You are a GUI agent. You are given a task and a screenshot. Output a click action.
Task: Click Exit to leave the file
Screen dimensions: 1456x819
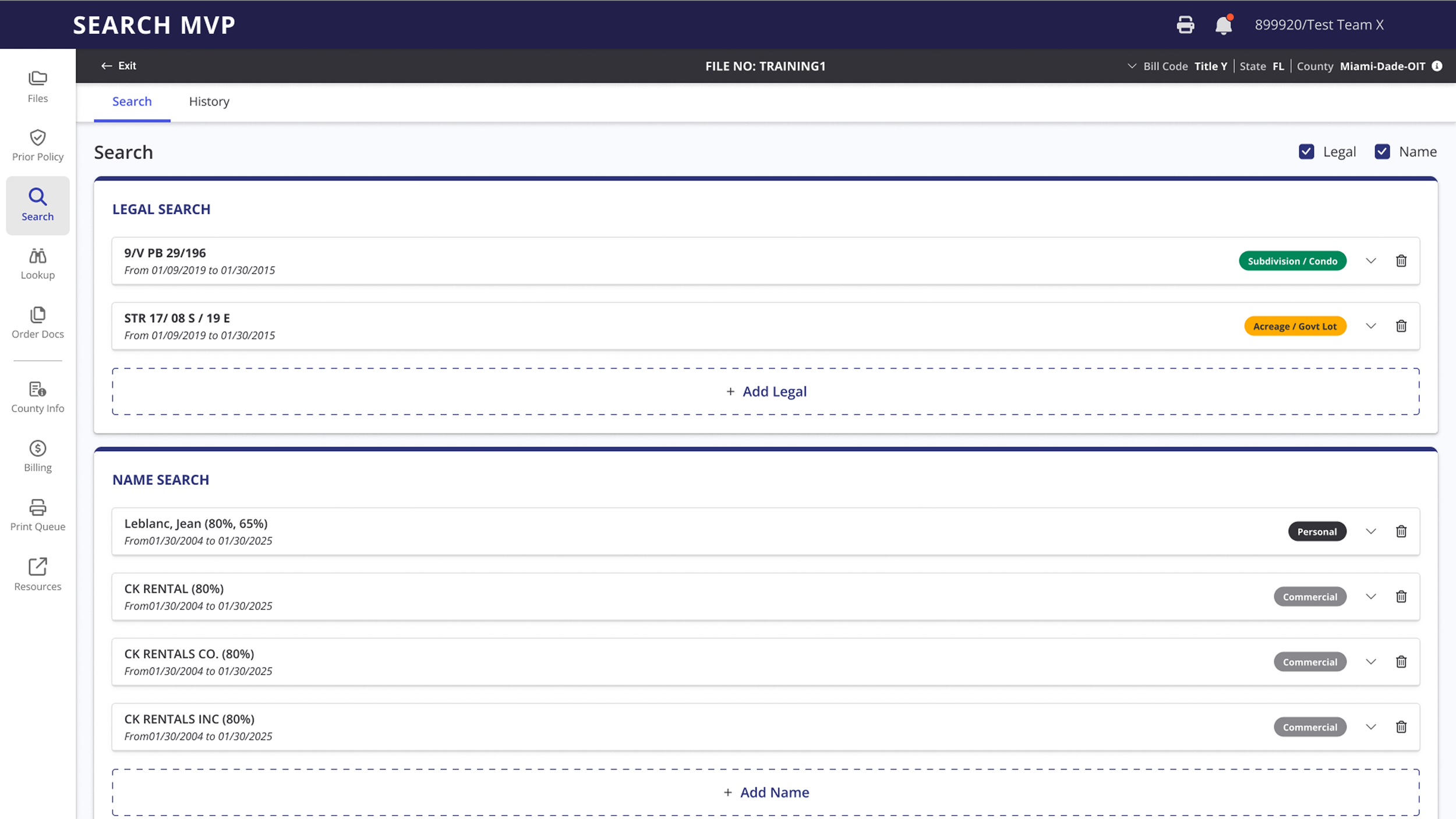tap(119, 66)
